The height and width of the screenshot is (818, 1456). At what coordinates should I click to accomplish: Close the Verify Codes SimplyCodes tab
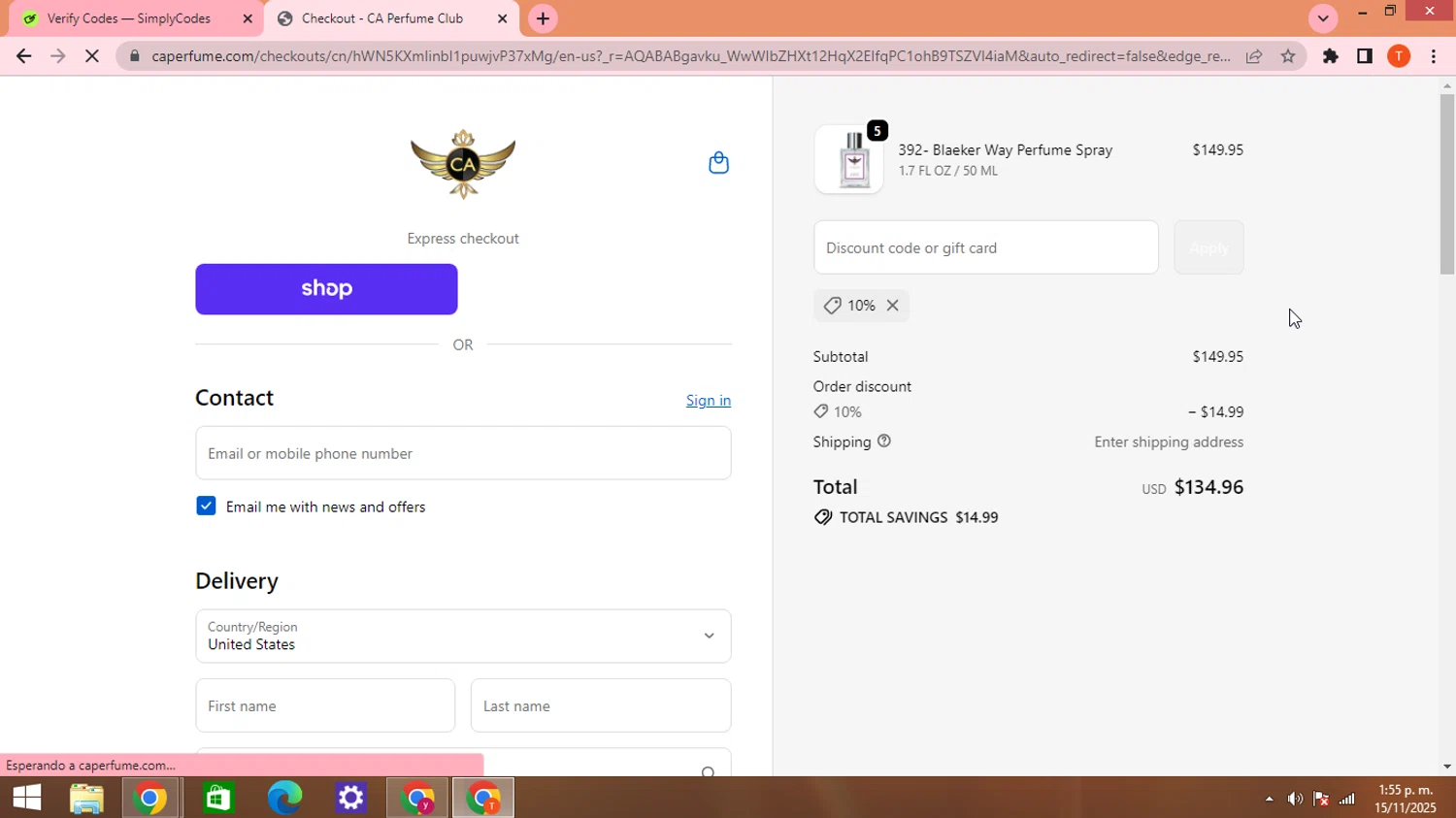(248, 18)
